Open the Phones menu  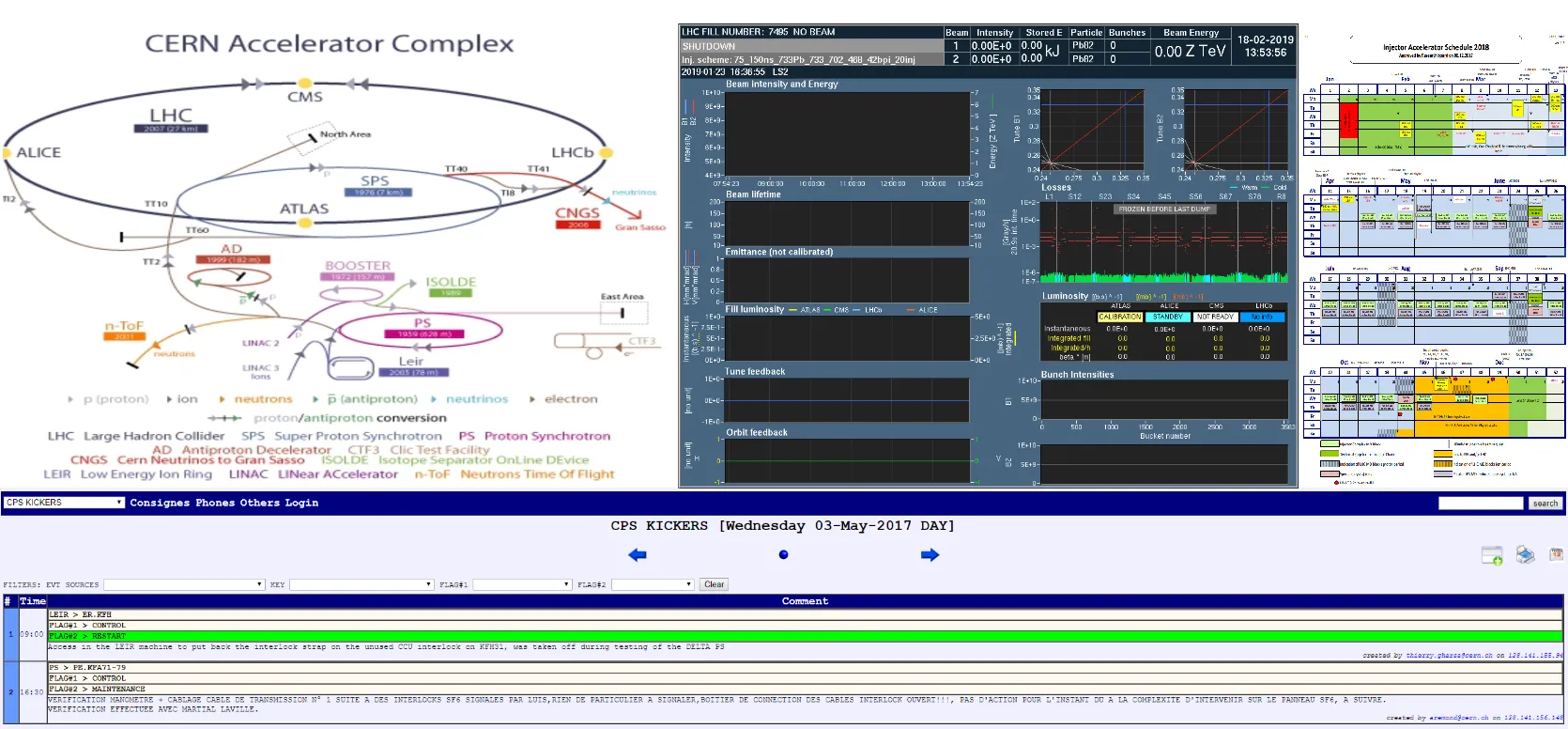(215, 503)
